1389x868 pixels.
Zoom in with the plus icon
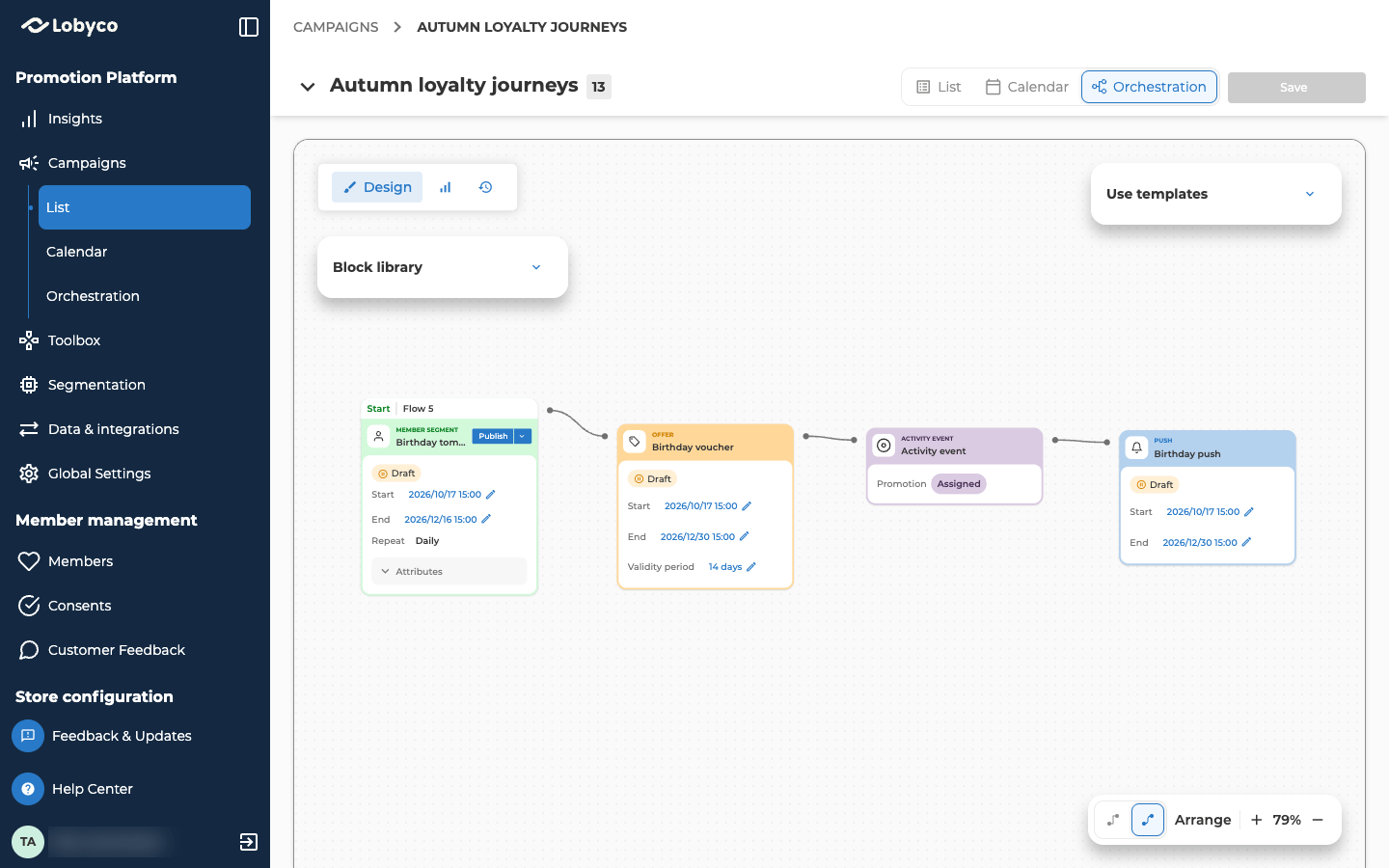coord(1257,820)
